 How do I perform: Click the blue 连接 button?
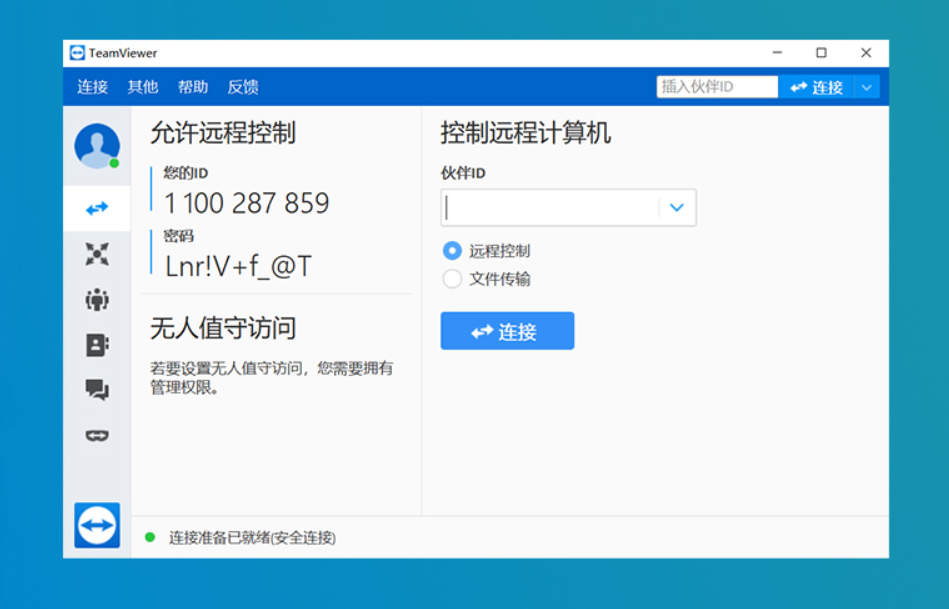click(x=507, y=331)
